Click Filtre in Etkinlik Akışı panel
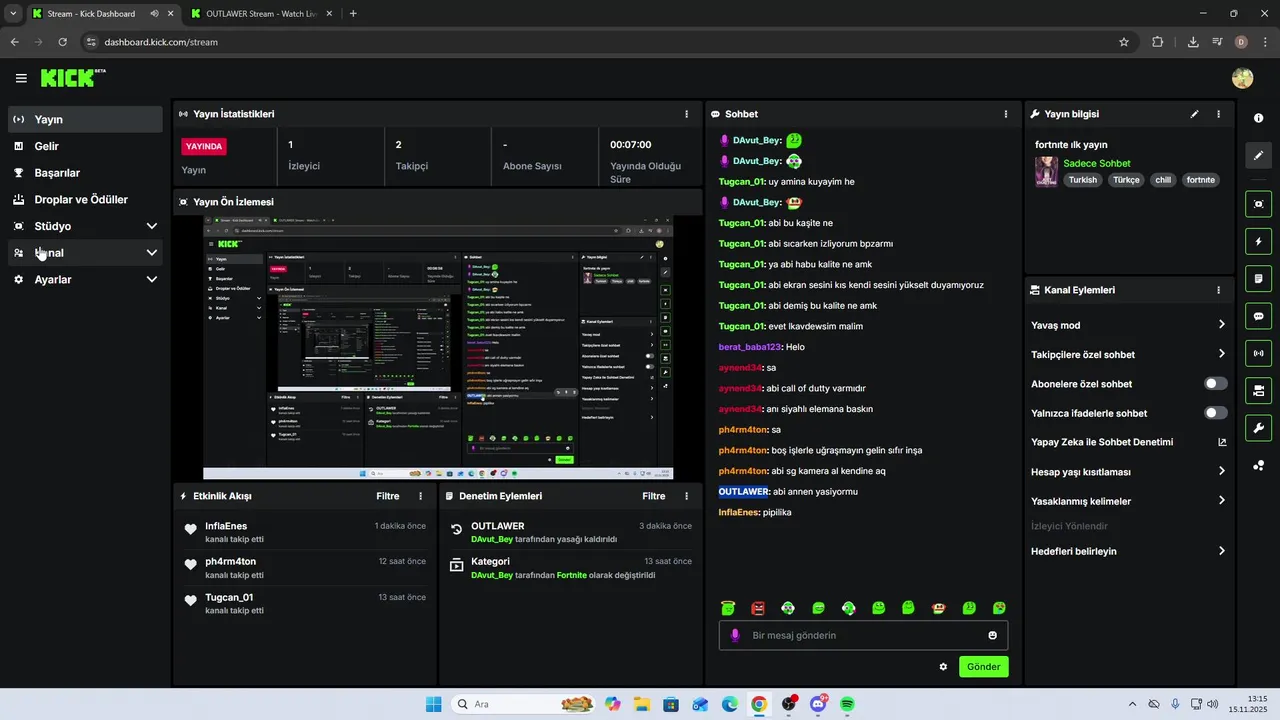The height and width of the screenshot is (720, 1280). (388, 496)
